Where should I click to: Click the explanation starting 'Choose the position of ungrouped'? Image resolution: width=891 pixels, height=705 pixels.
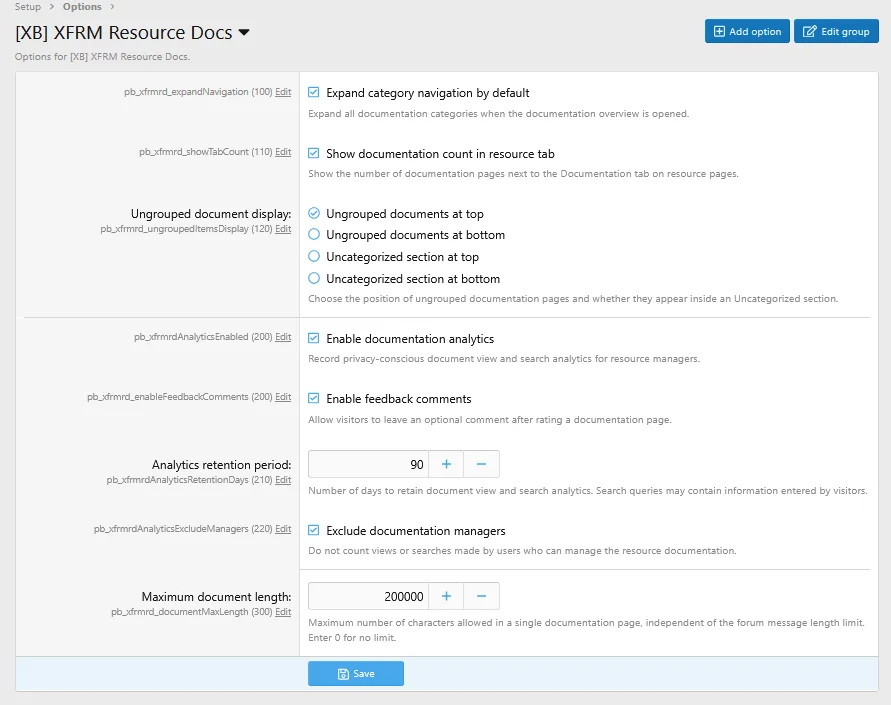(x=573, y=299)
